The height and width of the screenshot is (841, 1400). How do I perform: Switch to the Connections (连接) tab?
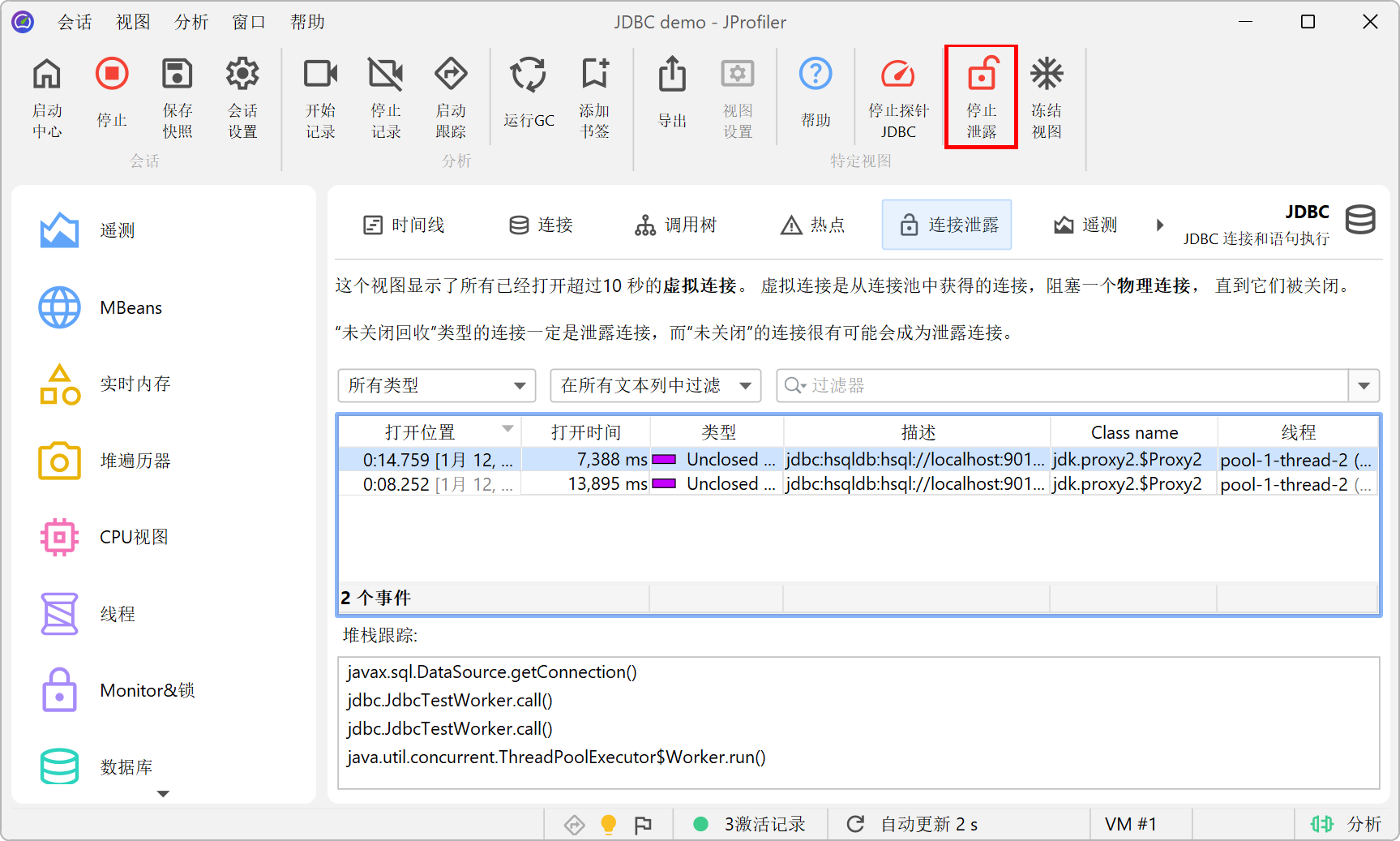541,225
